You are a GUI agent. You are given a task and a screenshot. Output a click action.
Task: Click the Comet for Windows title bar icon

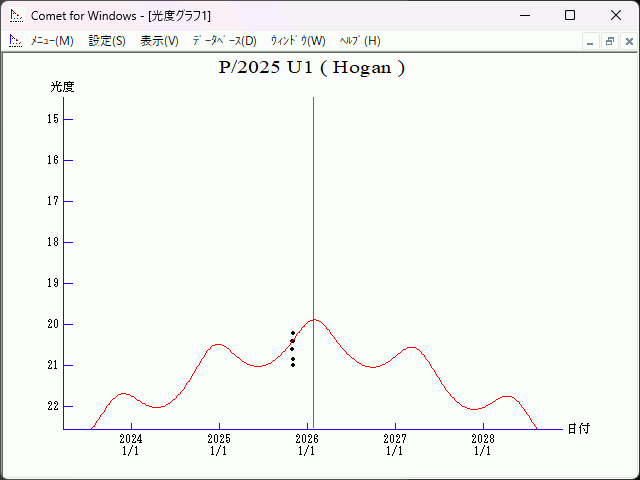pyautogui.click(x=16, y=16)
